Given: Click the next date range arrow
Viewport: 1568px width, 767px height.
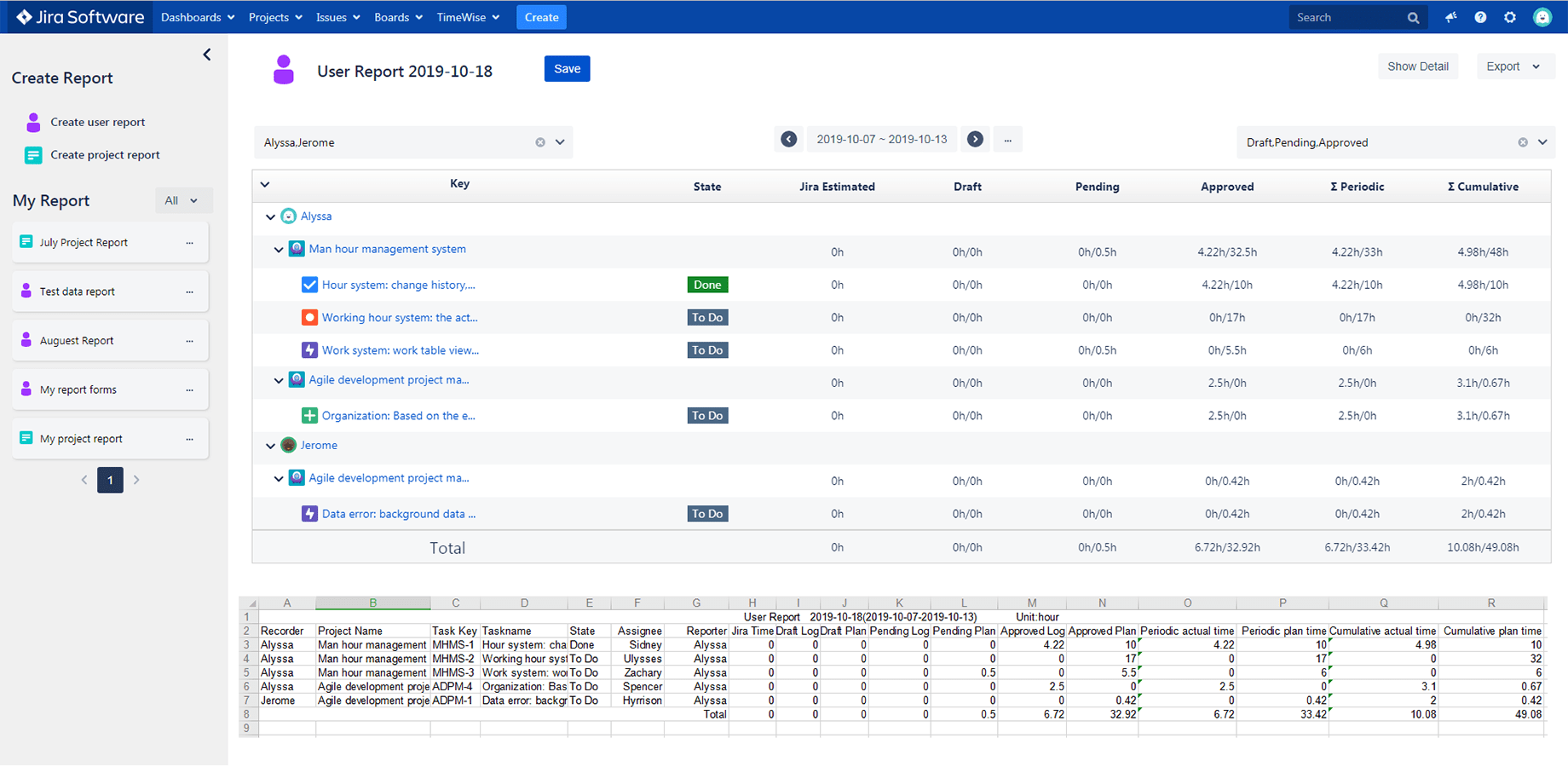Looking at the screenshot, I should click(x=976, y=139).
